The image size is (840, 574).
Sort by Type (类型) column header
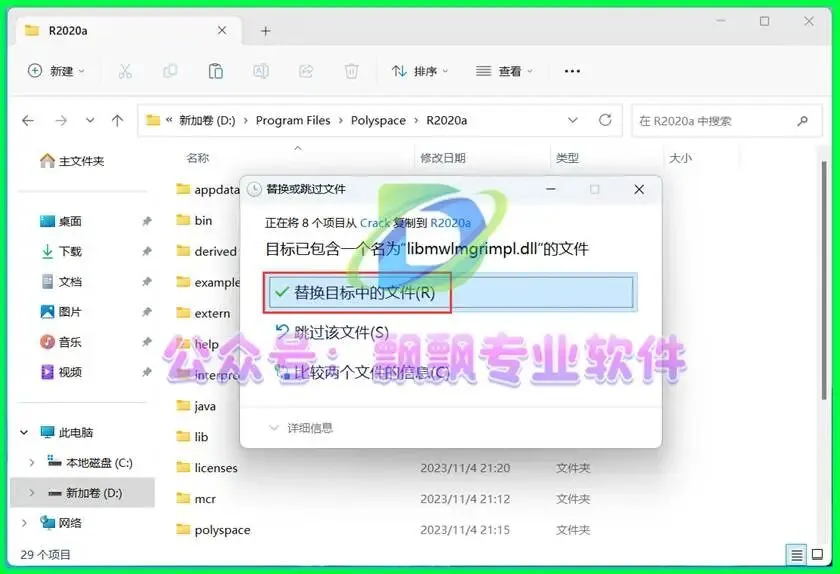pos(567,158)
